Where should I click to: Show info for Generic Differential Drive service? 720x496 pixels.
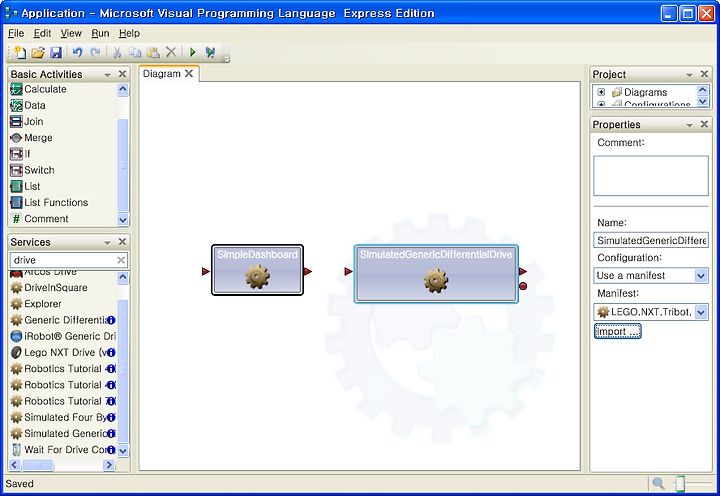(x=111, y=320)
